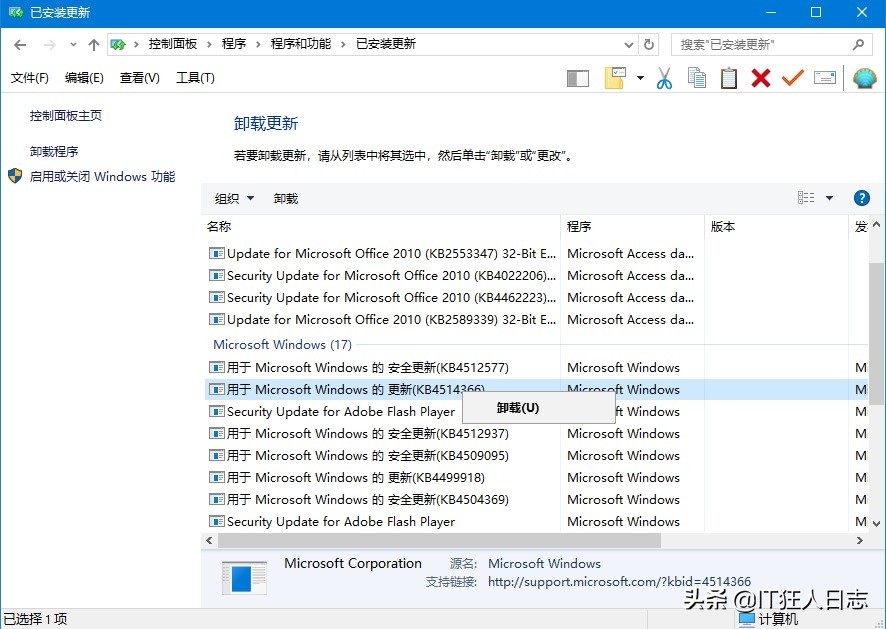
Task: Click the 卸载 command button
Action: (x=286, y=198)
